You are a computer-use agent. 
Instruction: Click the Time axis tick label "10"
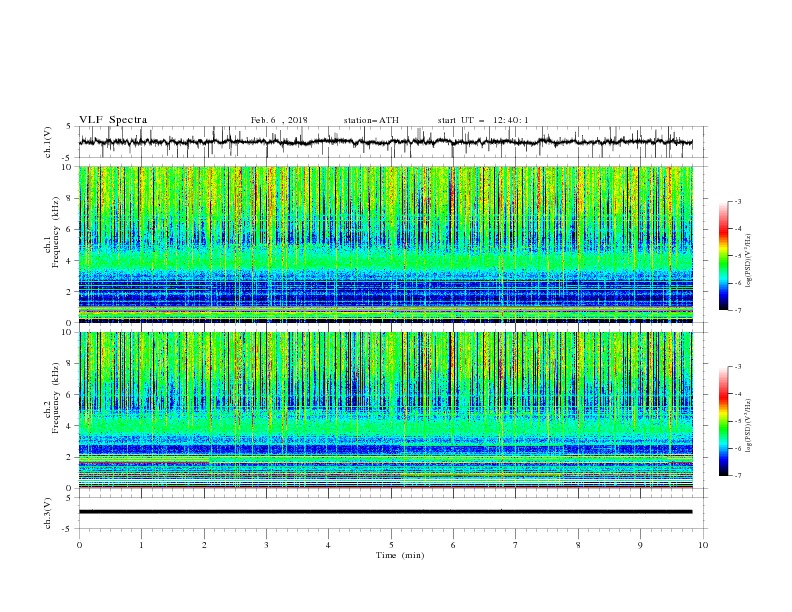pos(703,545)
